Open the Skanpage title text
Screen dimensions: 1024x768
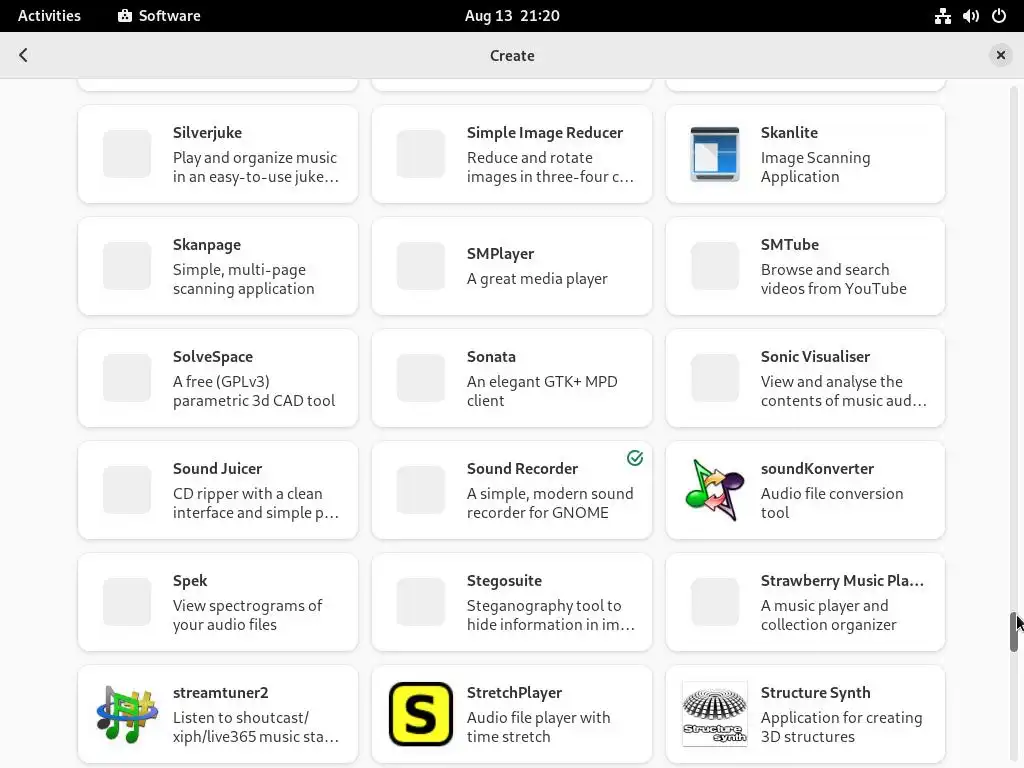(x=206, y=245)
